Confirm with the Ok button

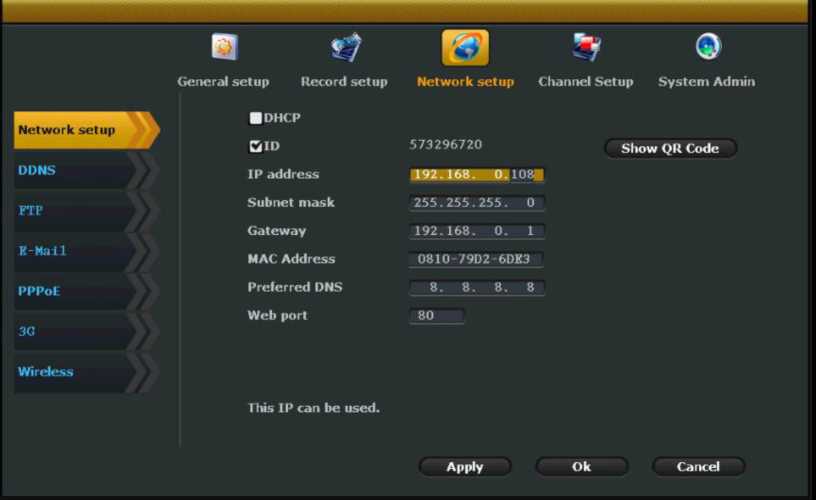point(581,467)
